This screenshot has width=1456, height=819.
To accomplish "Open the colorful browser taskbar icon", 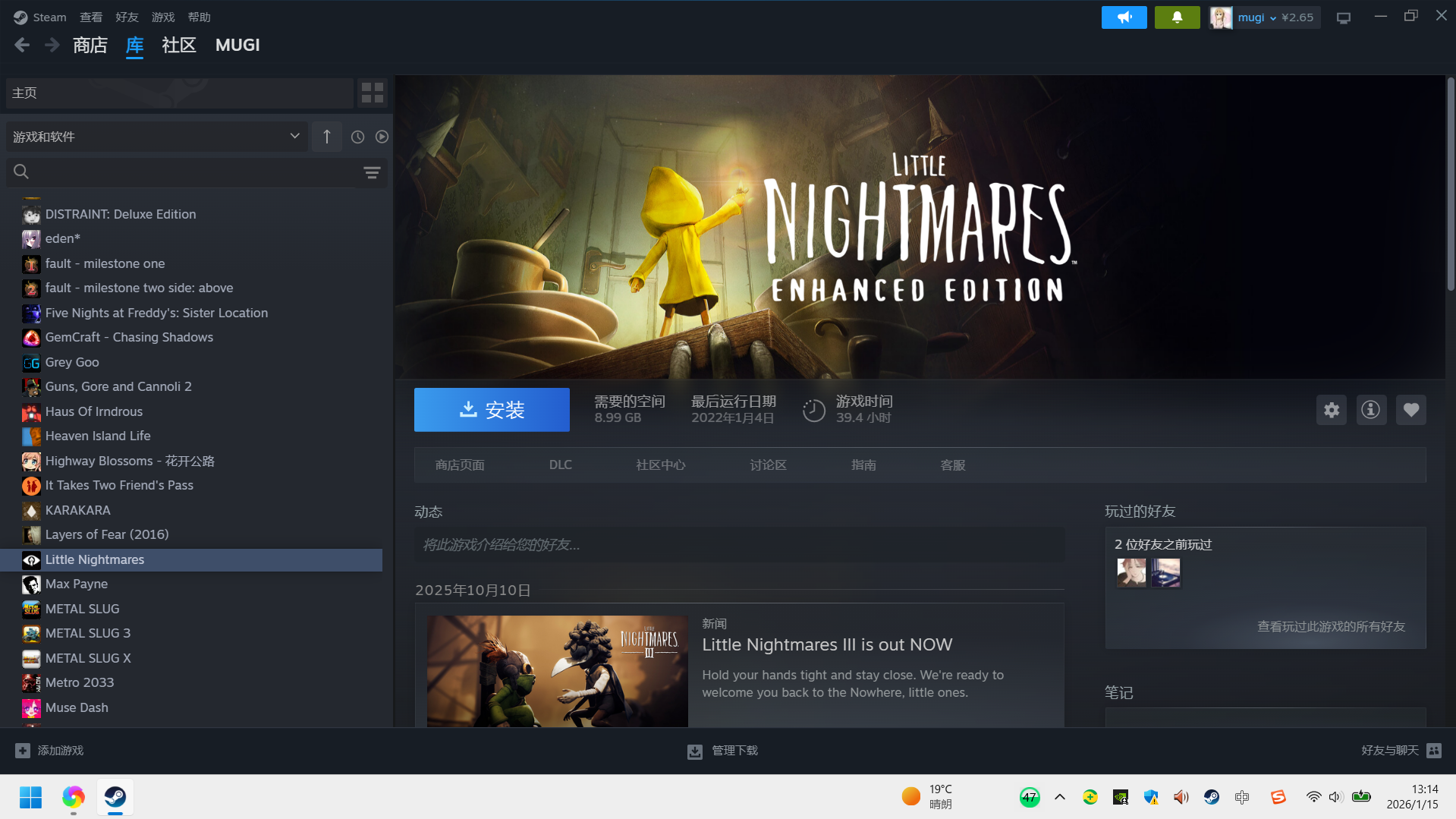I will pyautogui.click(x=73, y=797).
